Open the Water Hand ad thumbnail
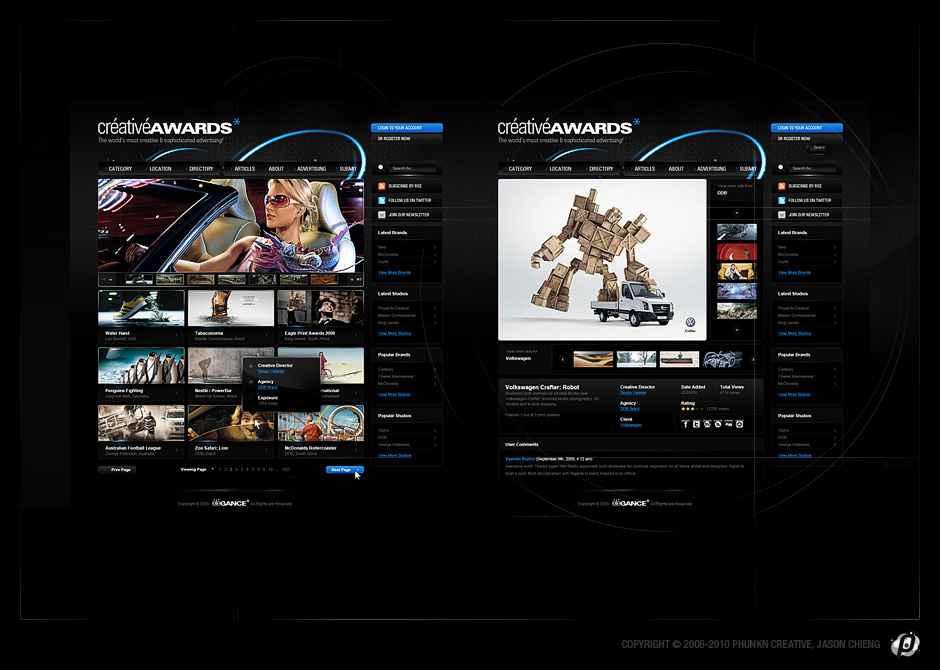 pos(141,308)
